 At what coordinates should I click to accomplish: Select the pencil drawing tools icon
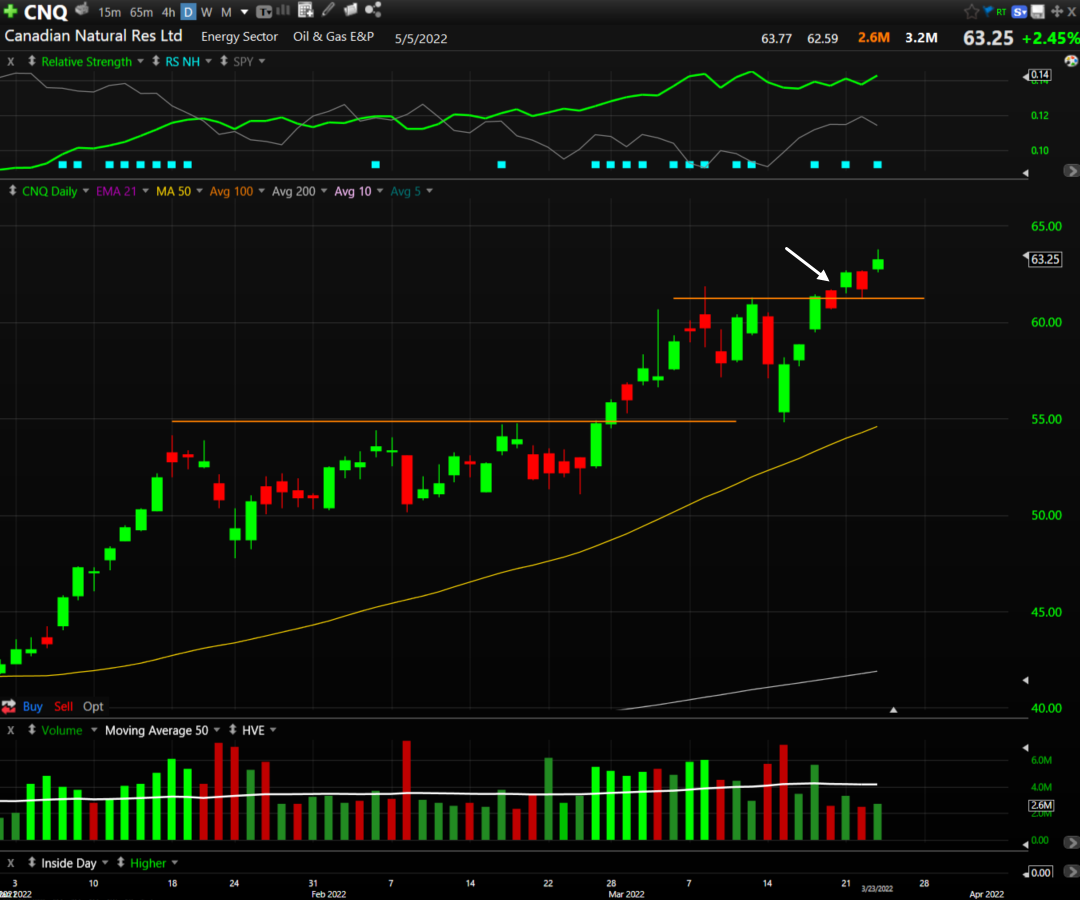coord(329,10)
